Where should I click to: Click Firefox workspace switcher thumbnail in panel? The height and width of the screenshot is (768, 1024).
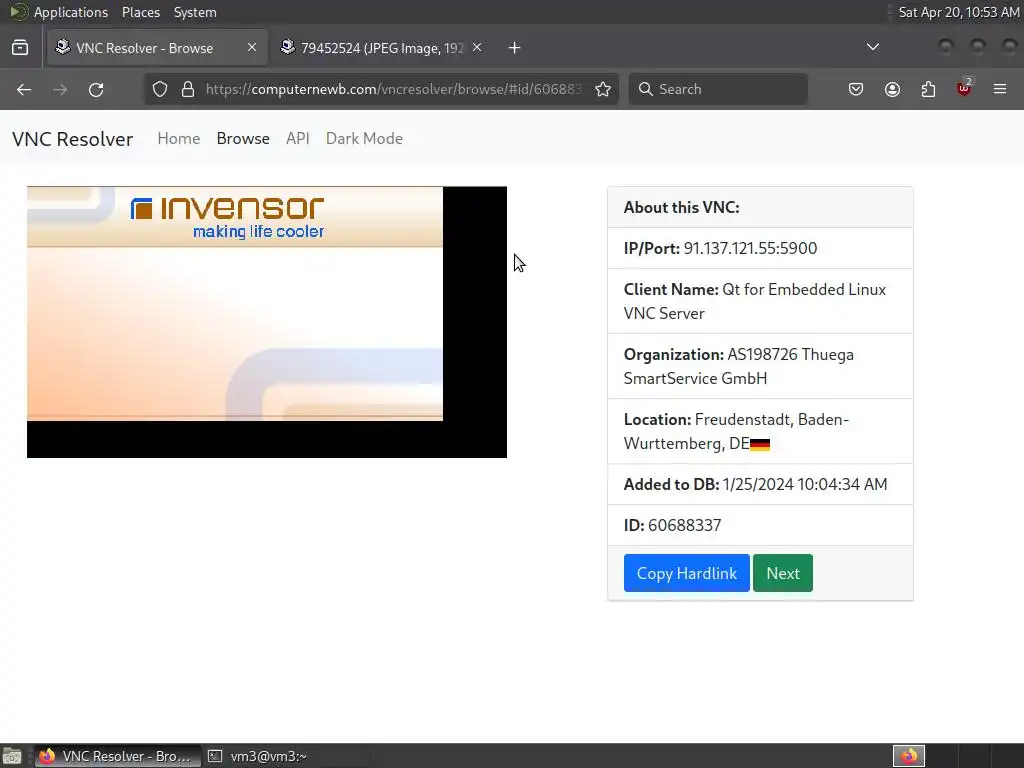909,756
